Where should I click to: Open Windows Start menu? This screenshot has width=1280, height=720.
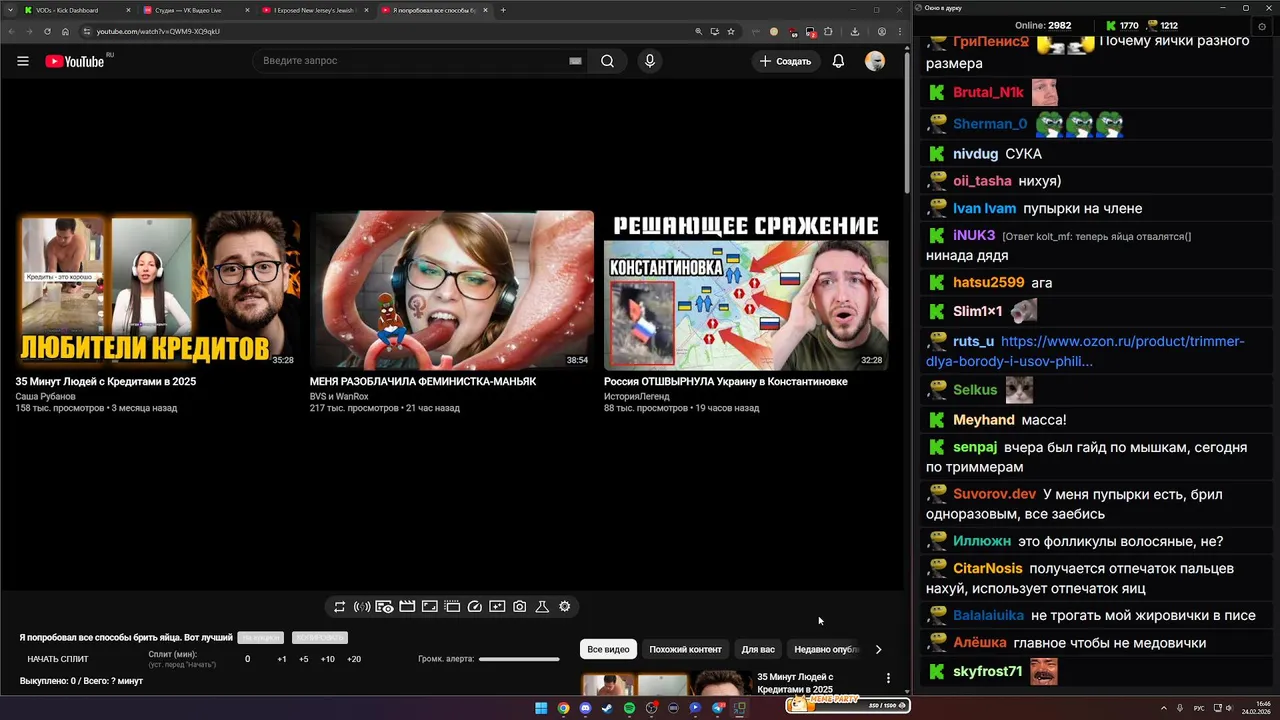[x=541, y=708]
